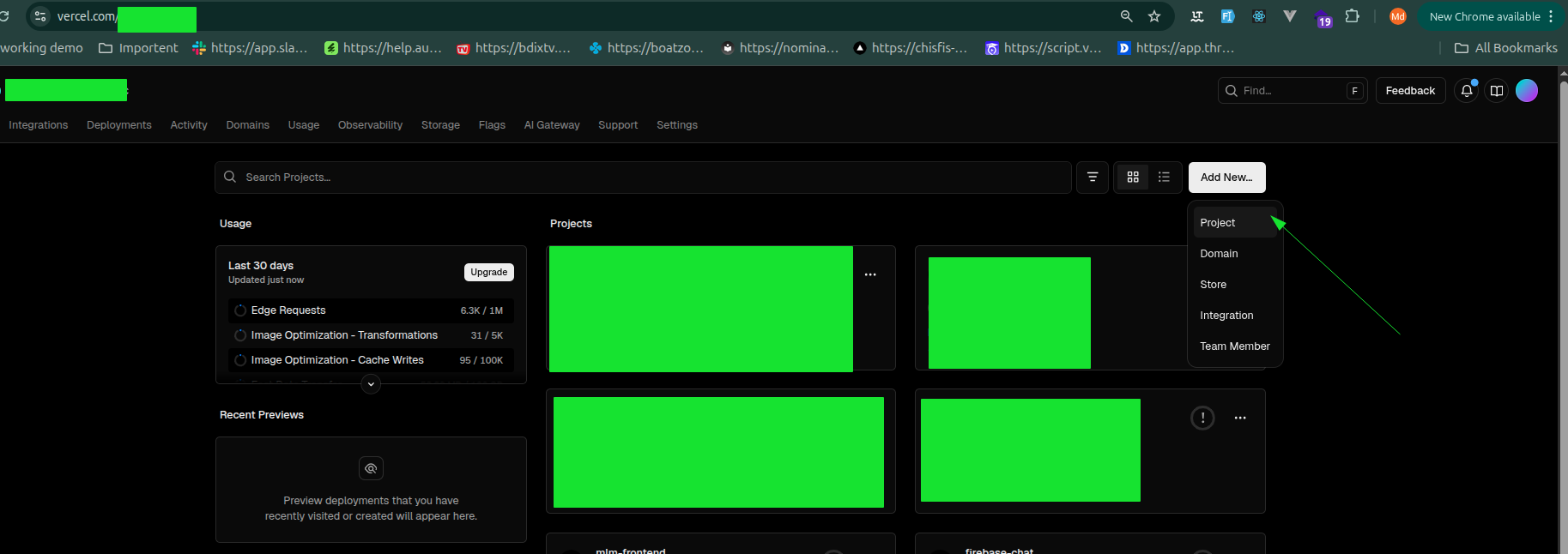The height and width of the screenshot is (554, 1568).
Task: Open first project card options menu
Action: tap(870, 274)
